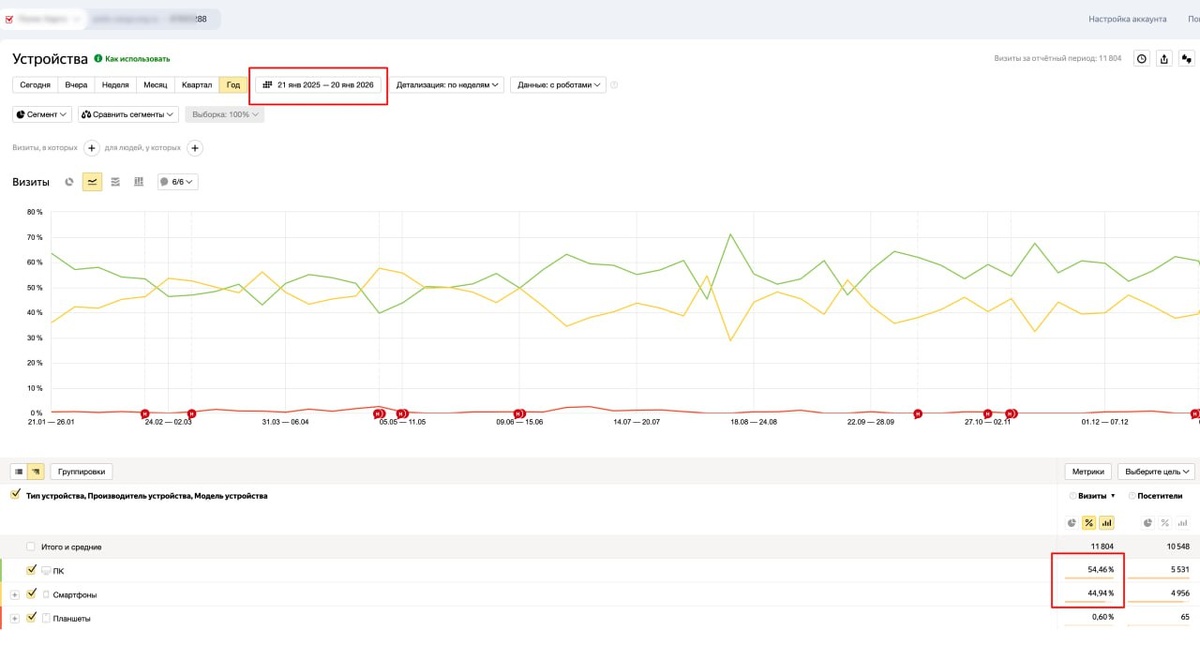The image size is (1200, 660).
Task: Select tree table view icon
Action: click(35, 471)
